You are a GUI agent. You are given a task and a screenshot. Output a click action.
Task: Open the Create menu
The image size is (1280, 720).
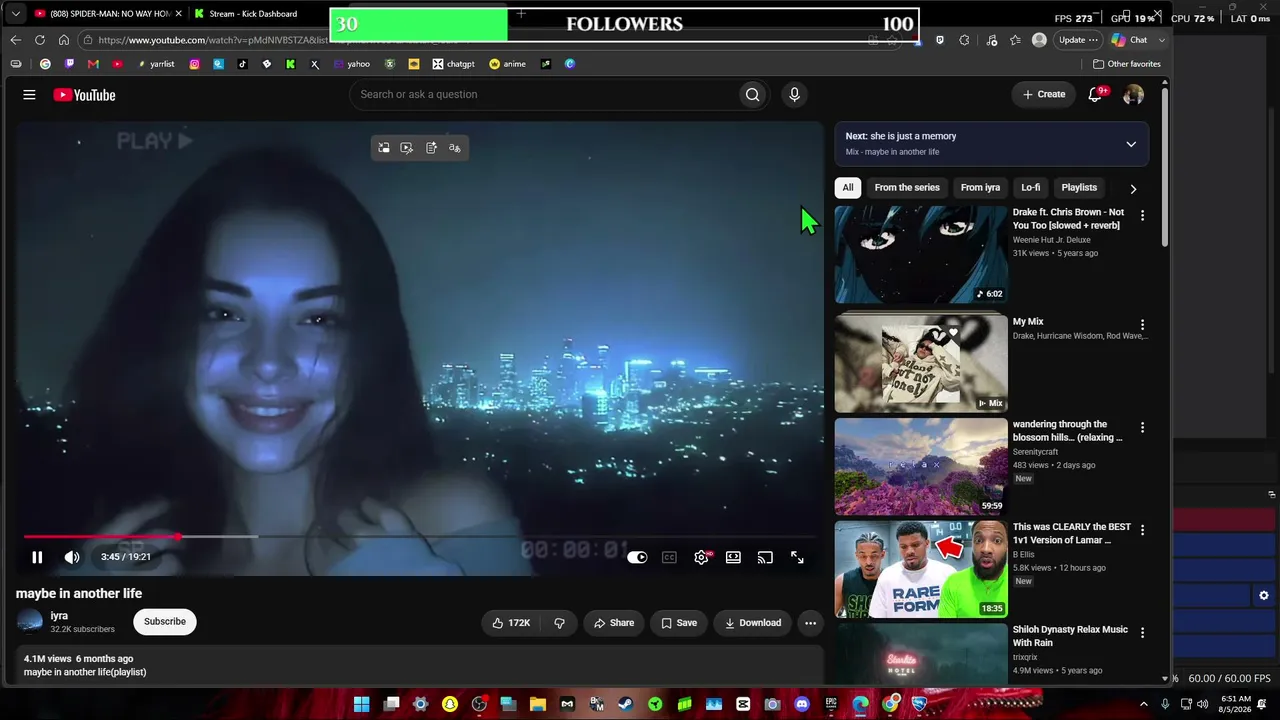pos(1044,94)
